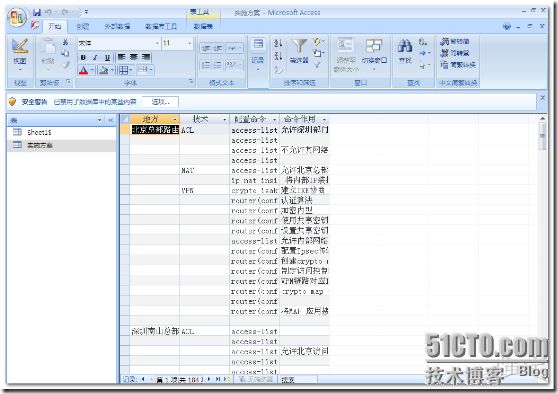Apply the red font color

(x=83, y=70)
